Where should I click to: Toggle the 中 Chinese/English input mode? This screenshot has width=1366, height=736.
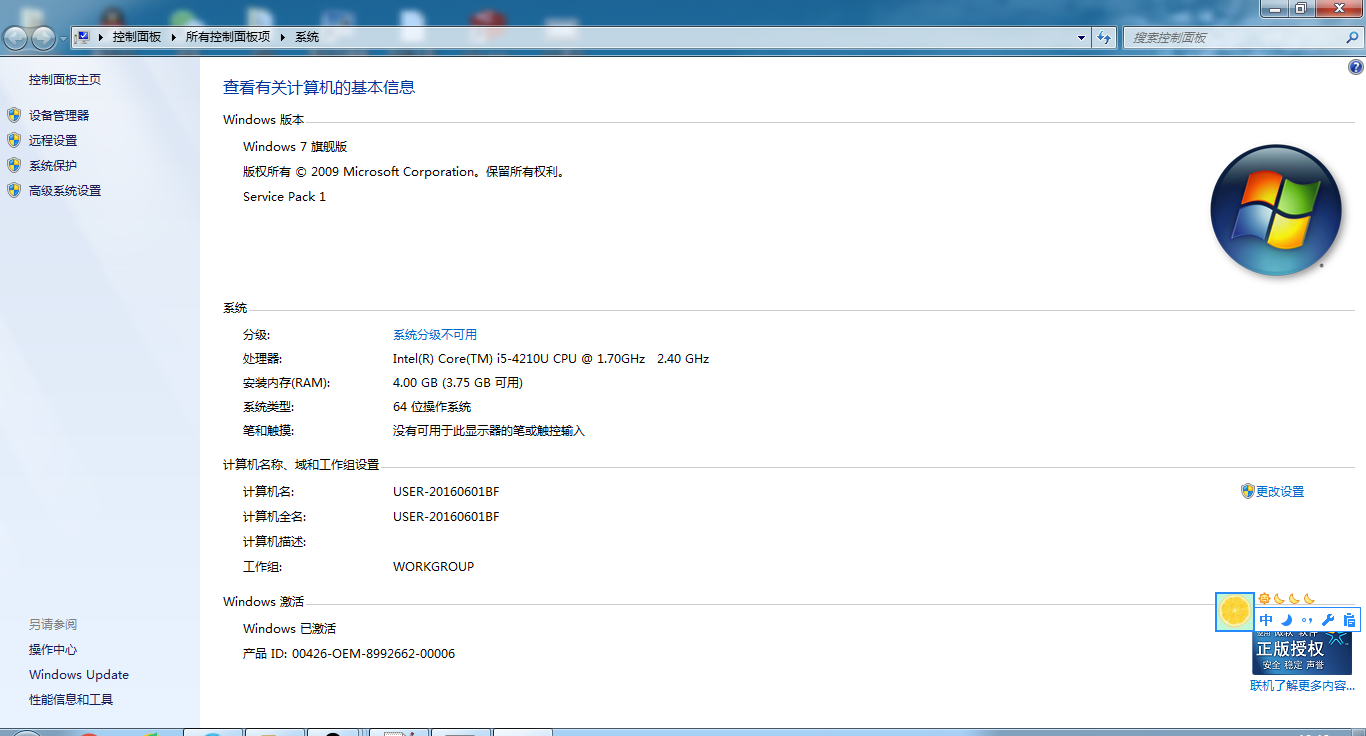pos(1267,620)
